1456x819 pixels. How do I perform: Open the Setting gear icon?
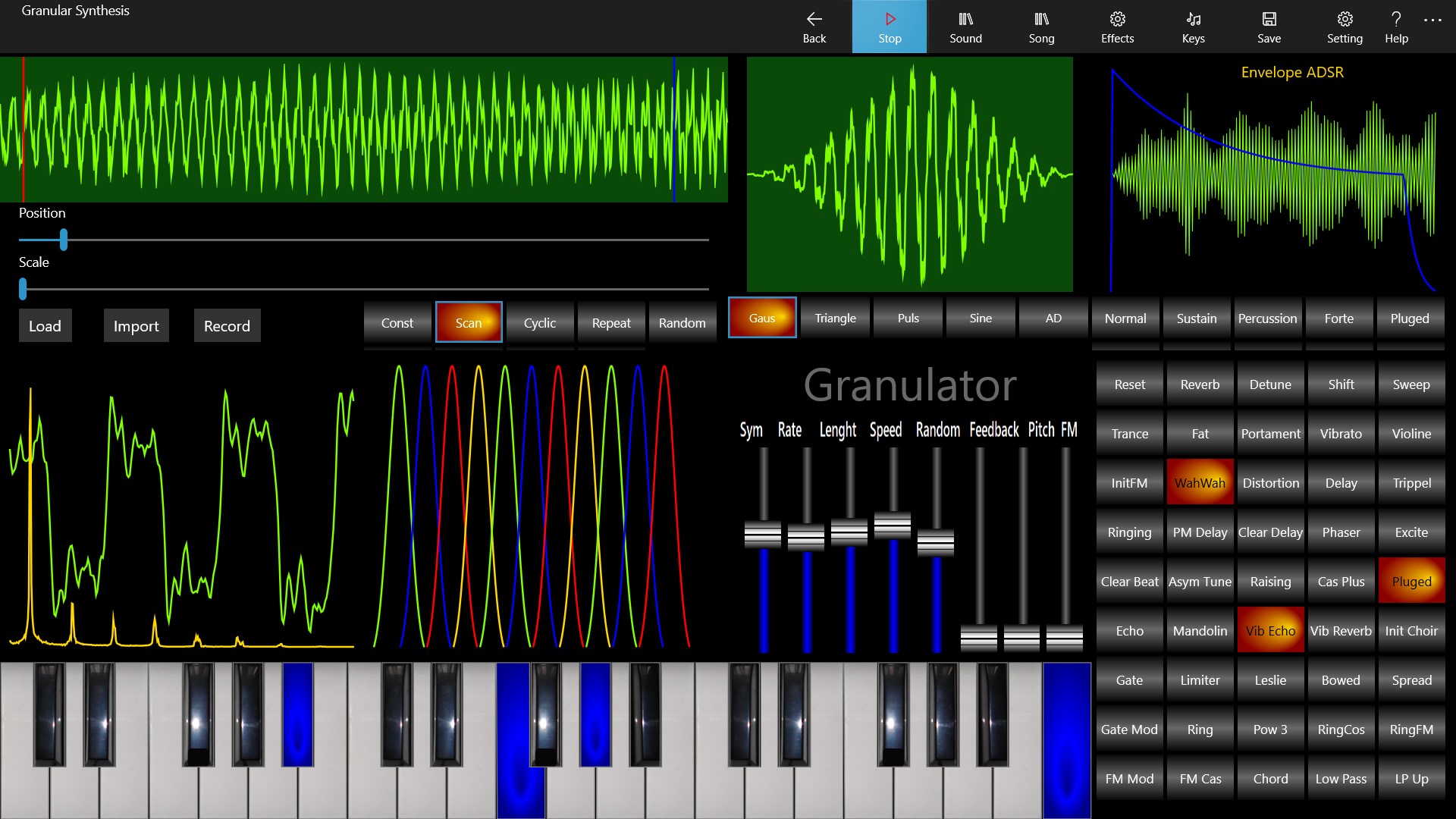[x=1345, y=20]
